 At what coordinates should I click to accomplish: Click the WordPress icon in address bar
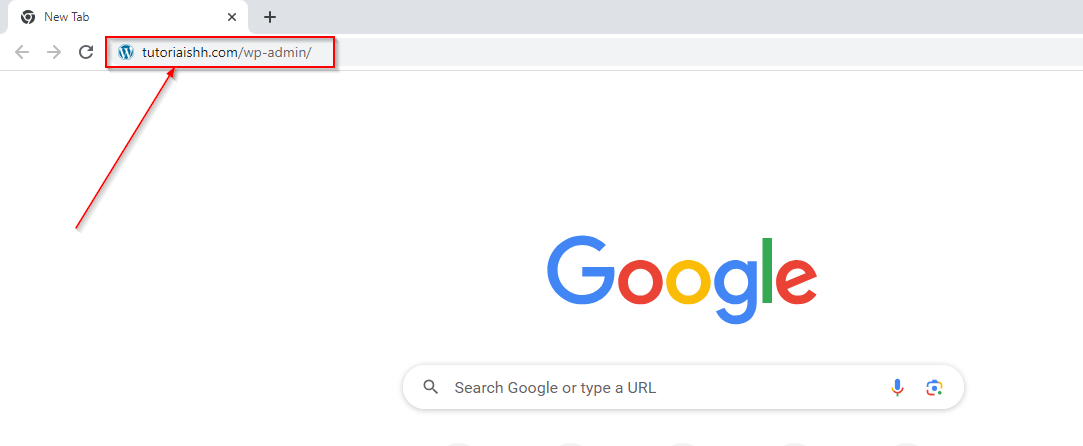[x=126, y=52]
